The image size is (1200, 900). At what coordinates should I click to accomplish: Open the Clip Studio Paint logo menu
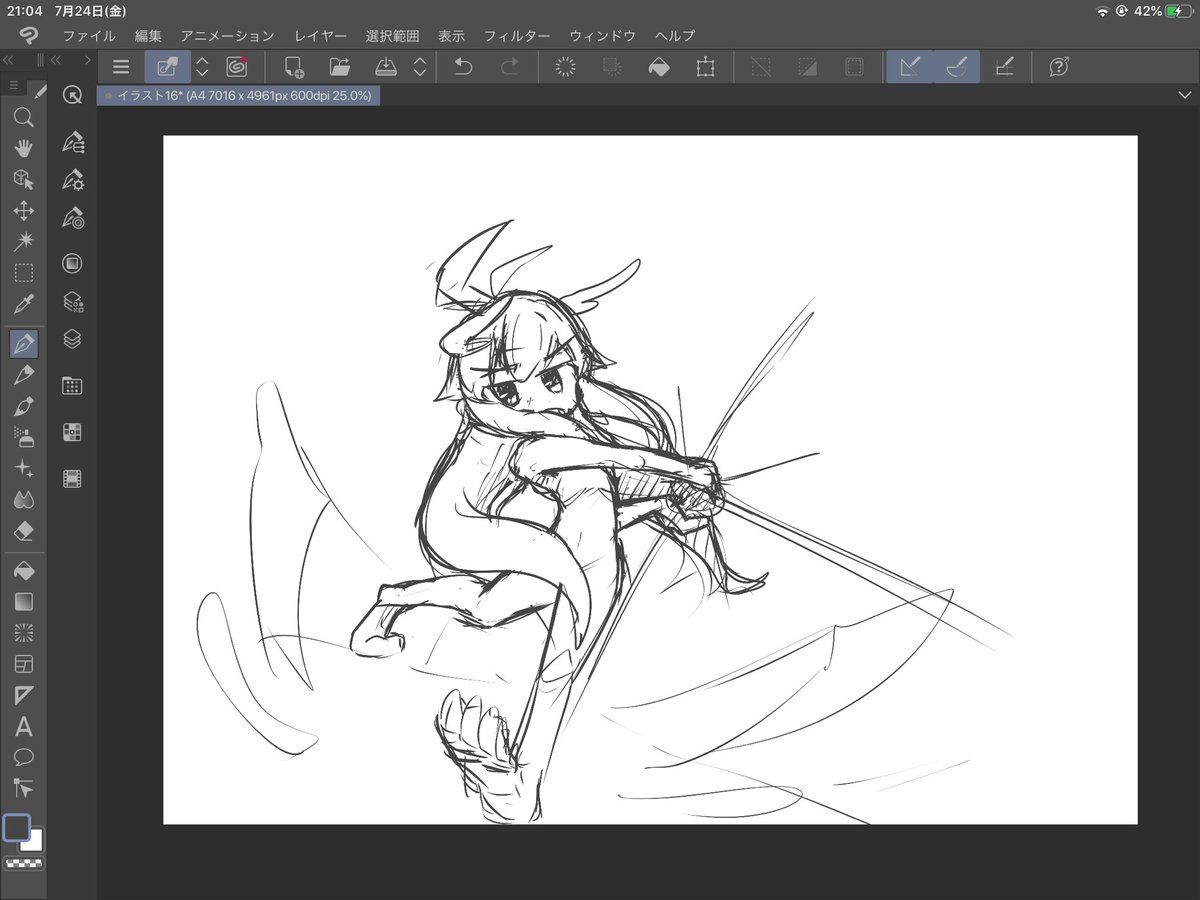pos(29,36)
